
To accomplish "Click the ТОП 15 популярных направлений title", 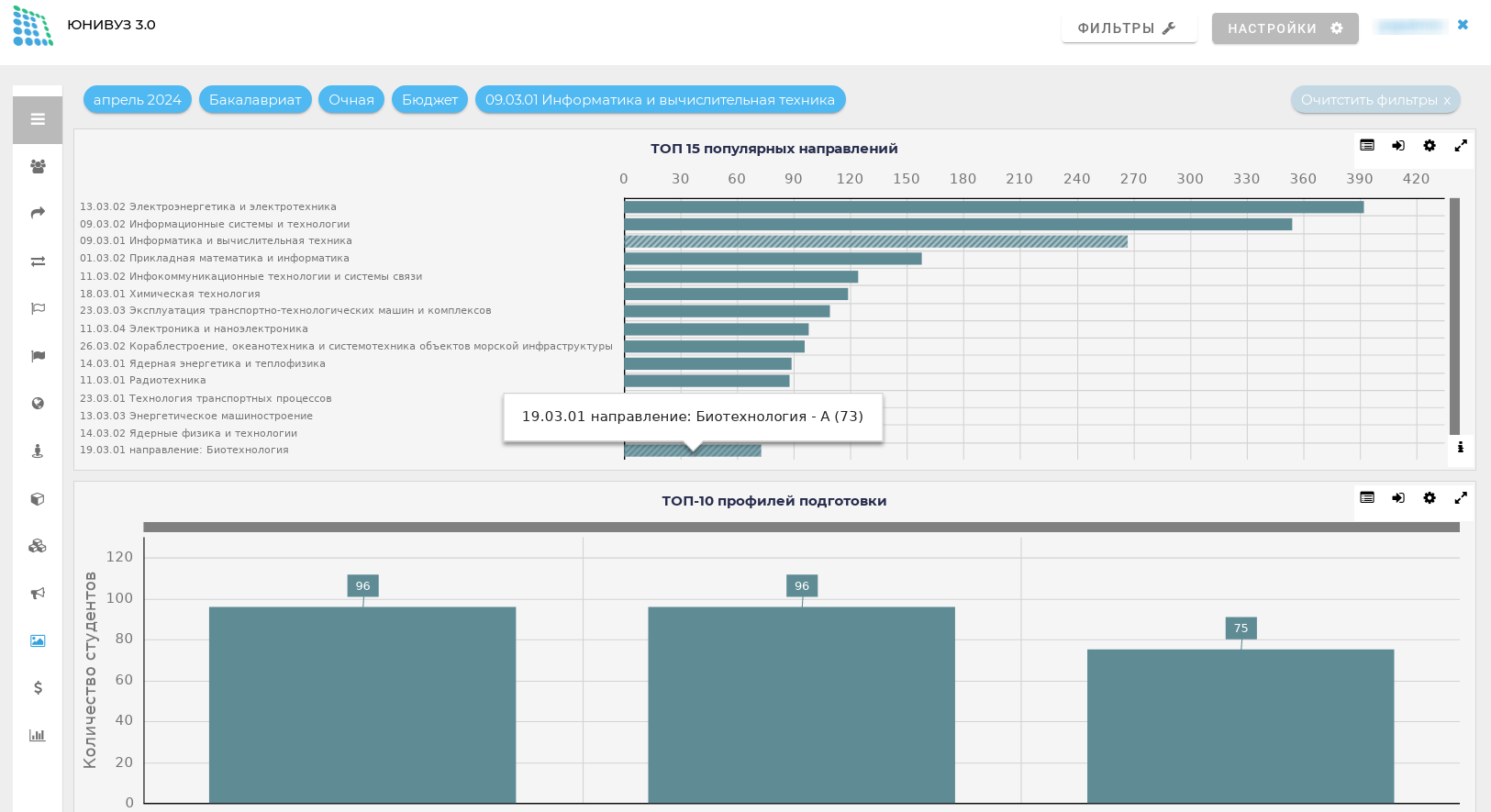I will (774, 149).
